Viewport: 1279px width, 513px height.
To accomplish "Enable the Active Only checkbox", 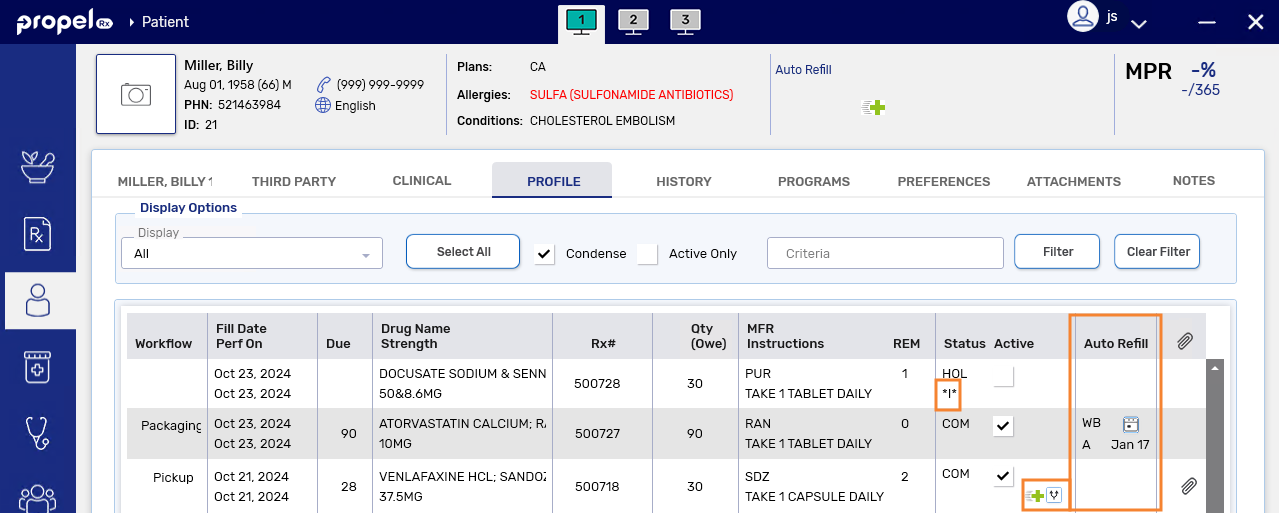I will coord(648,254).
